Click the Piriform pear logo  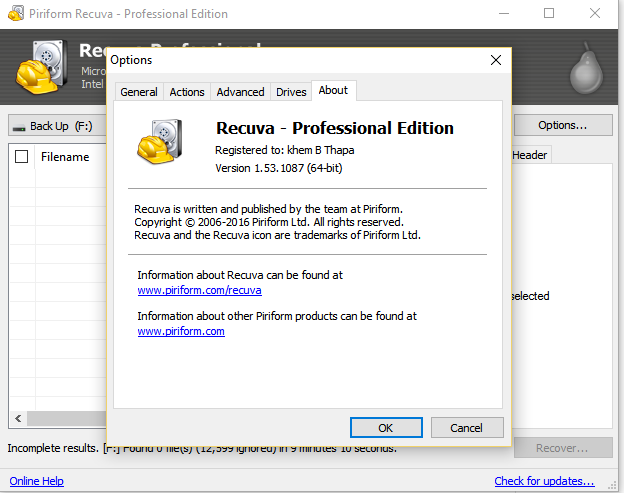click(586, 68)
